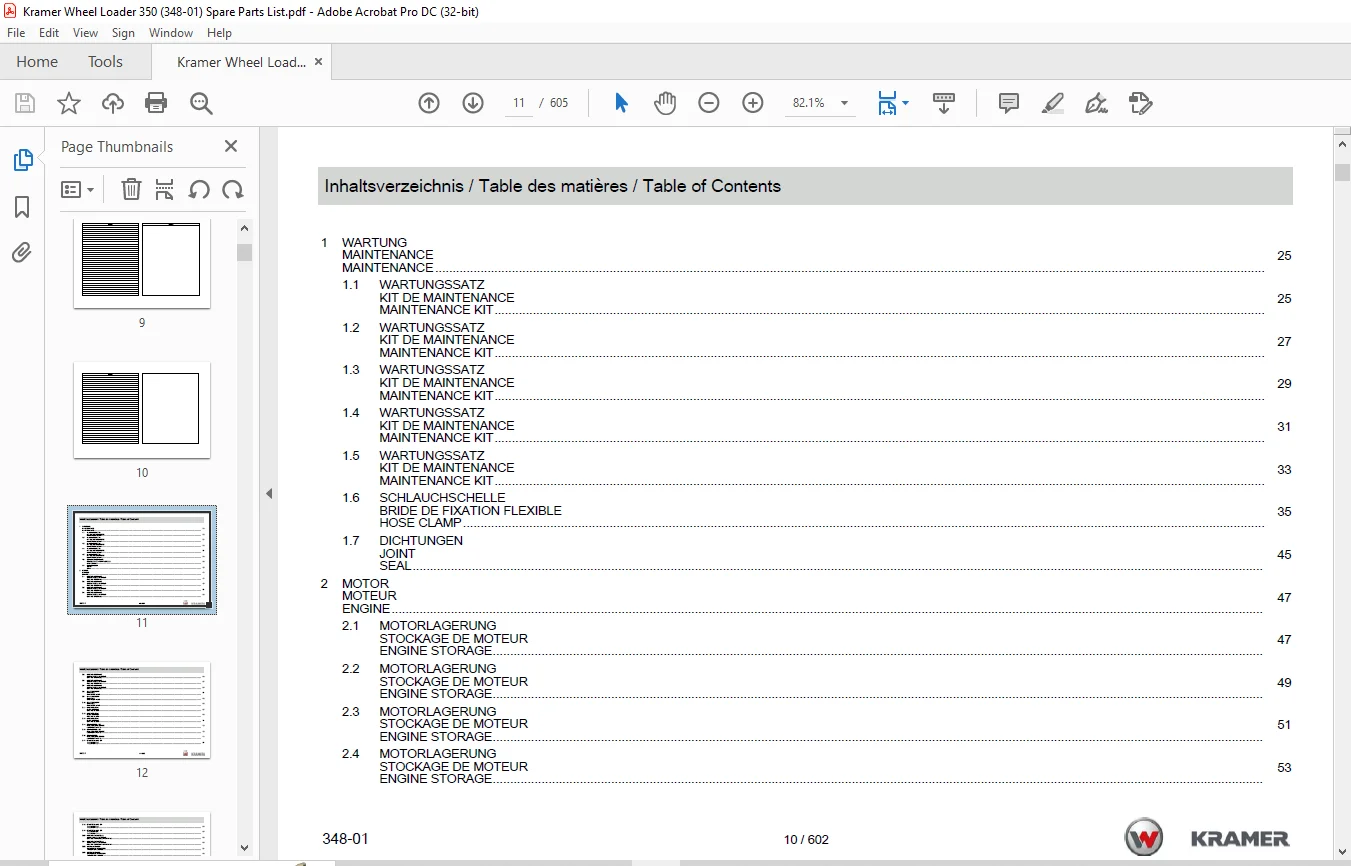Collapse the navigation pane with the arrow handle

click(x=268, y=493)
